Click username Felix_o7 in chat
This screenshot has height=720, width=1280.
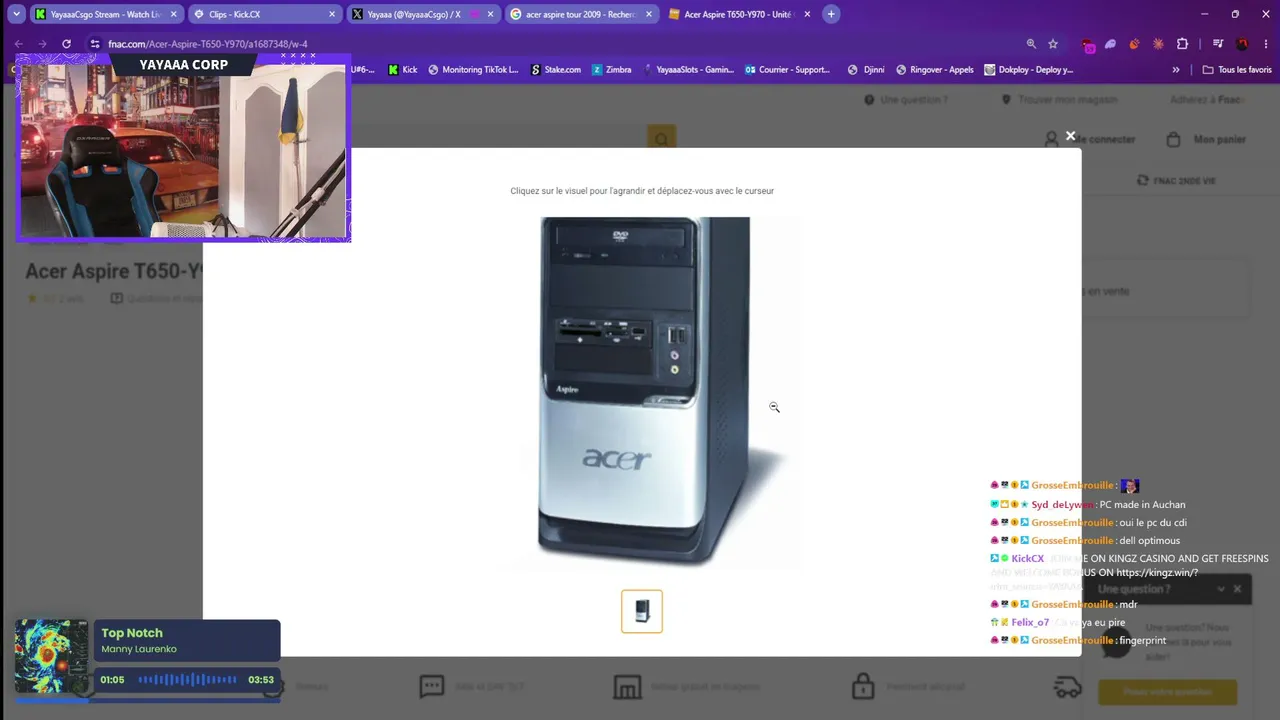(x=1030, y=622)
